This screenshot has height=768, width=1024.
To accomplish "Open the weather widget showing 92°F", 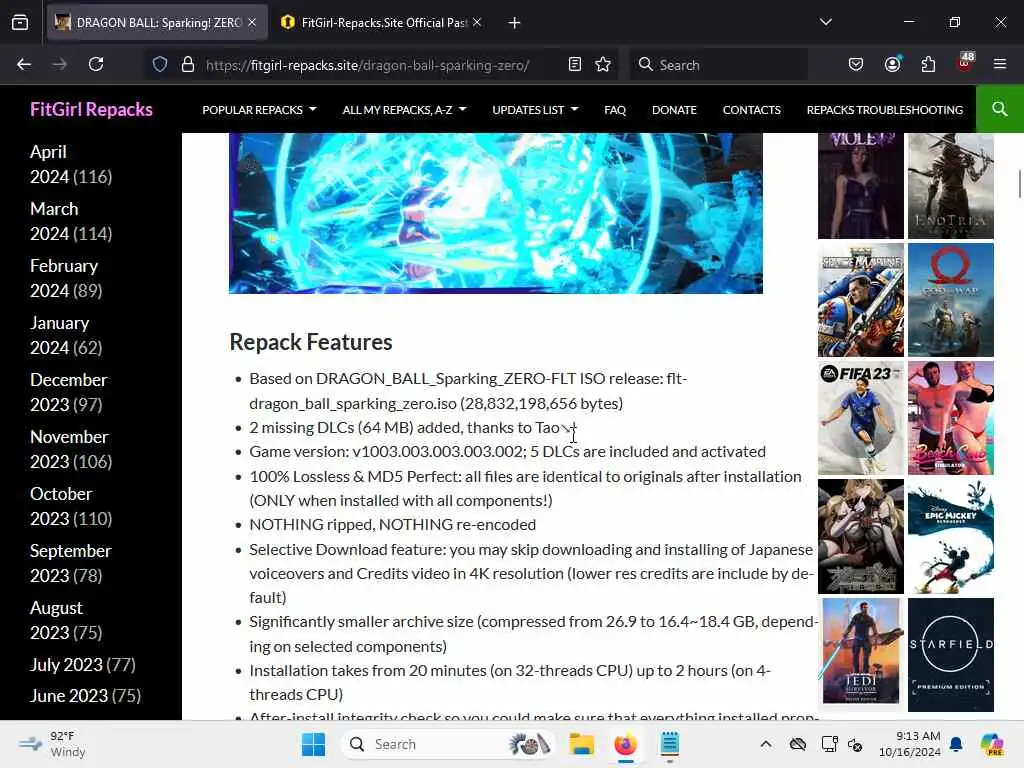I will 52,744.
